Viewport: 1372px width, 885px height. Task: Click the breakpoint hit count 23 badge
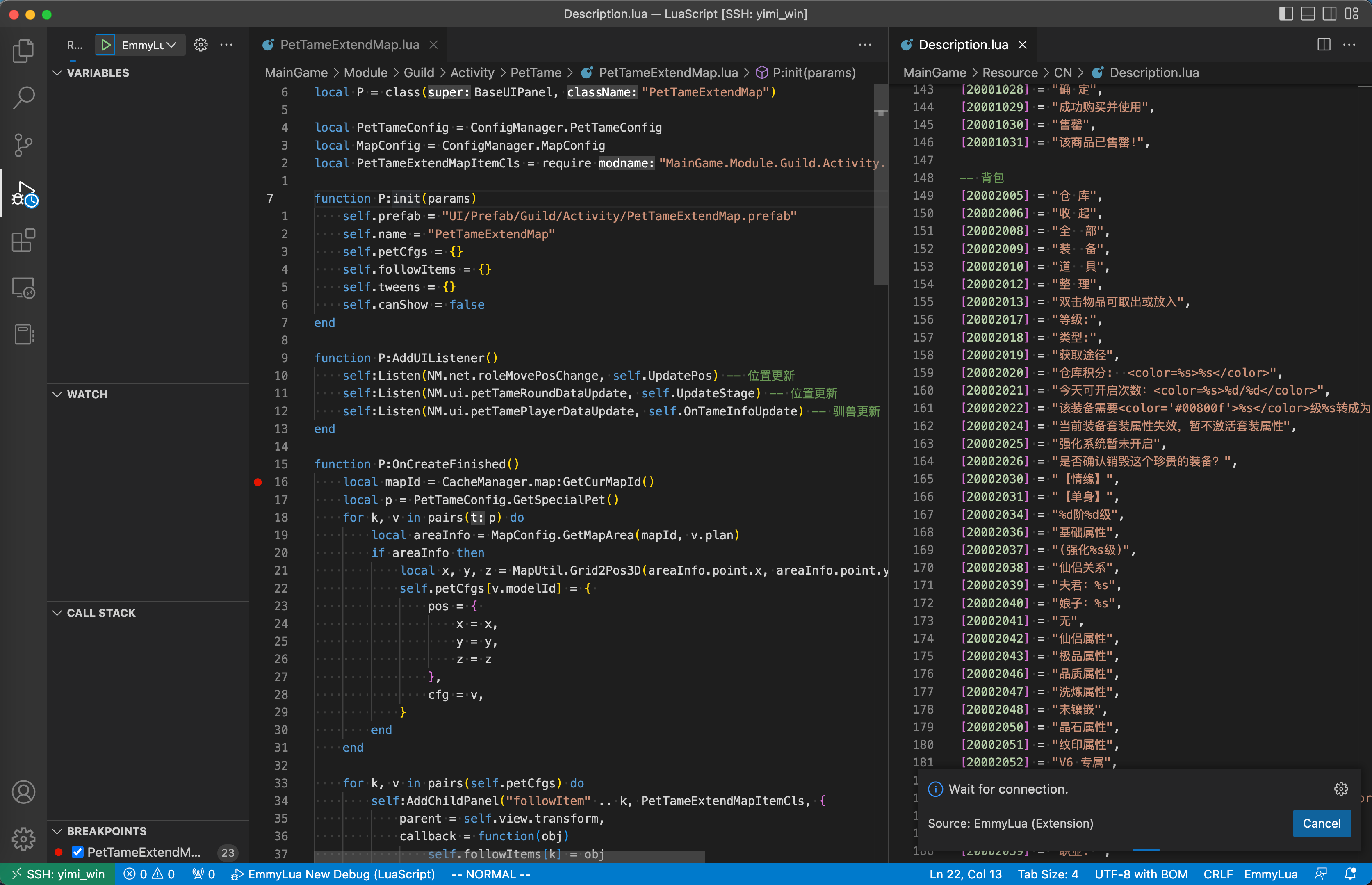(x=228, y=852)
